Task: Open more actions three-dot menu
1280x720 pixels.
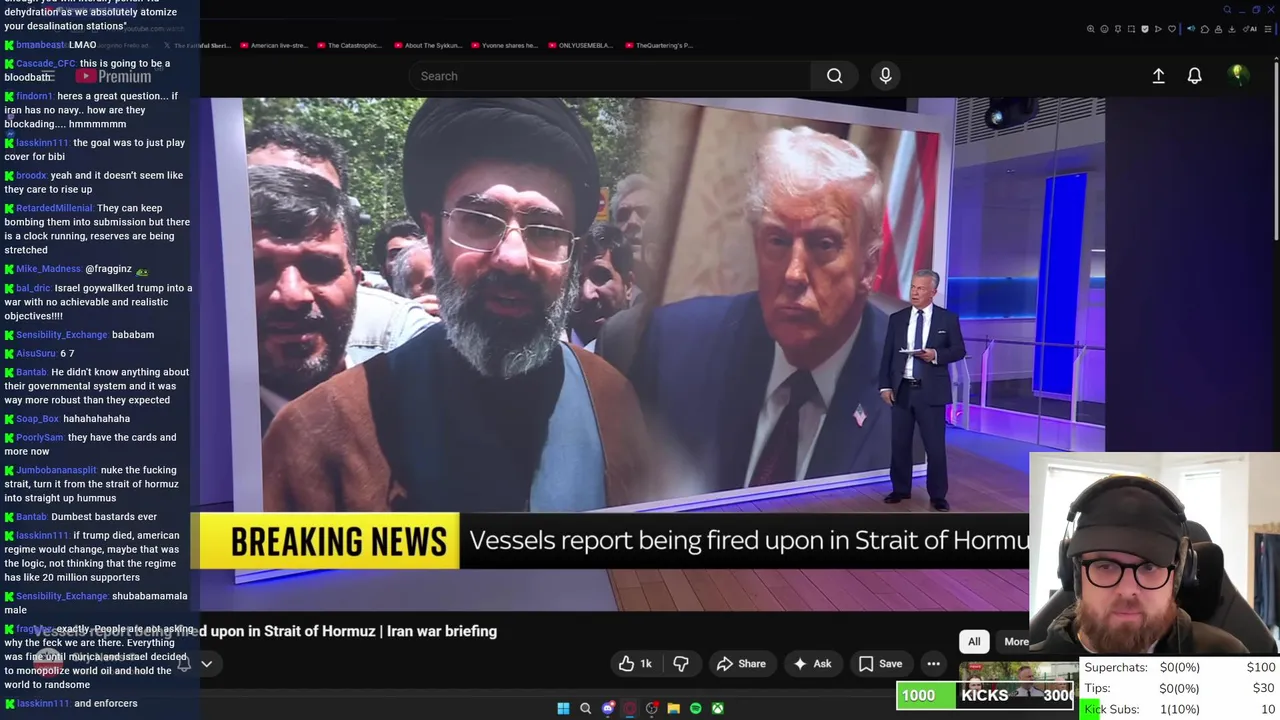Action: 933,664
